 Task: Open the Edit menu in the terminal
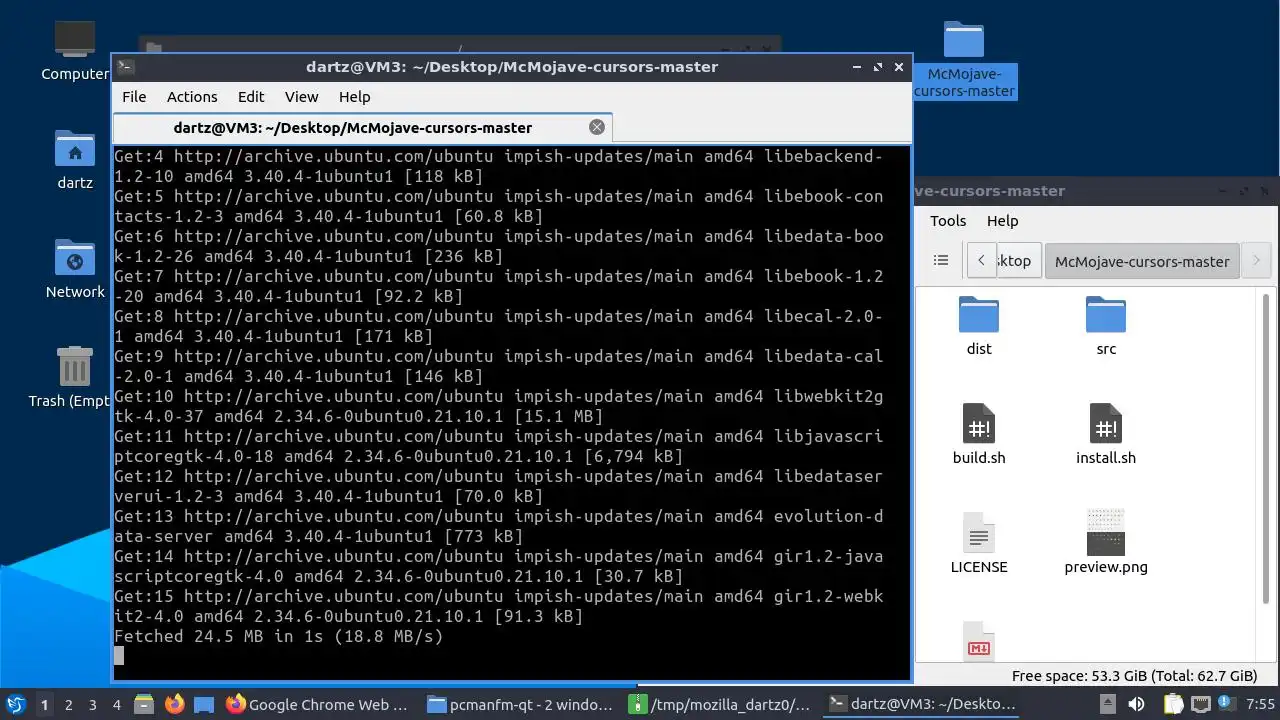click(x=251, y=97)
